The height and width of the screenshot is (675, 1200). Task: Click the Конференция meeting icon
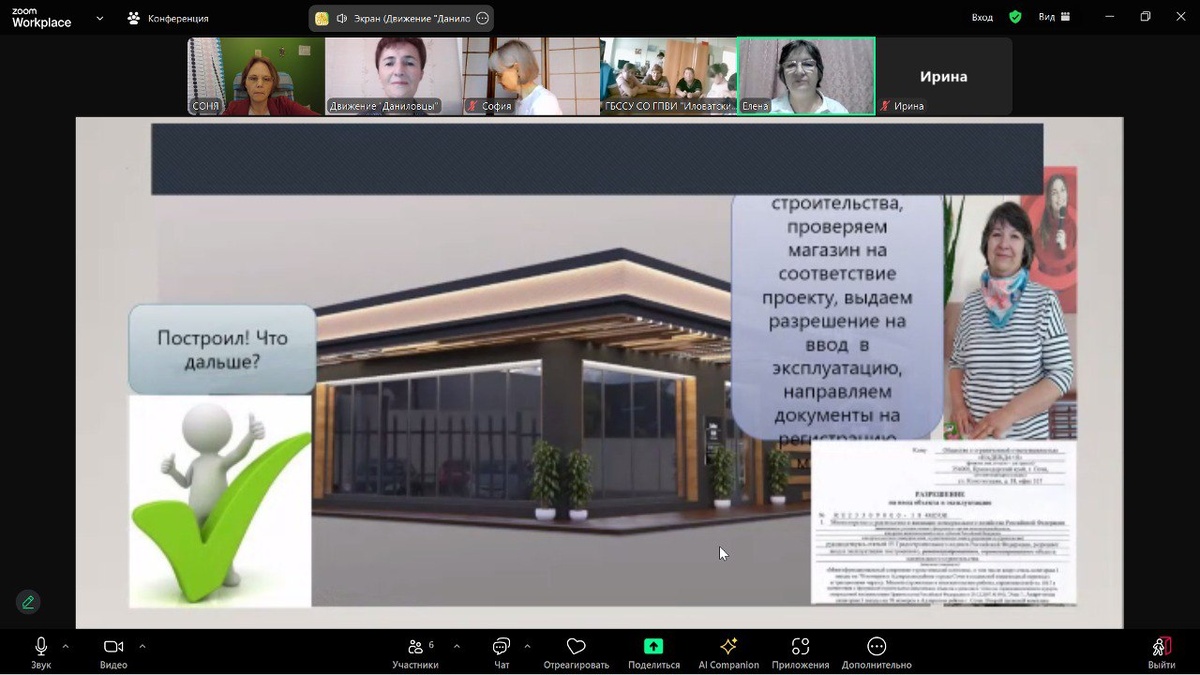coord(134,18)
